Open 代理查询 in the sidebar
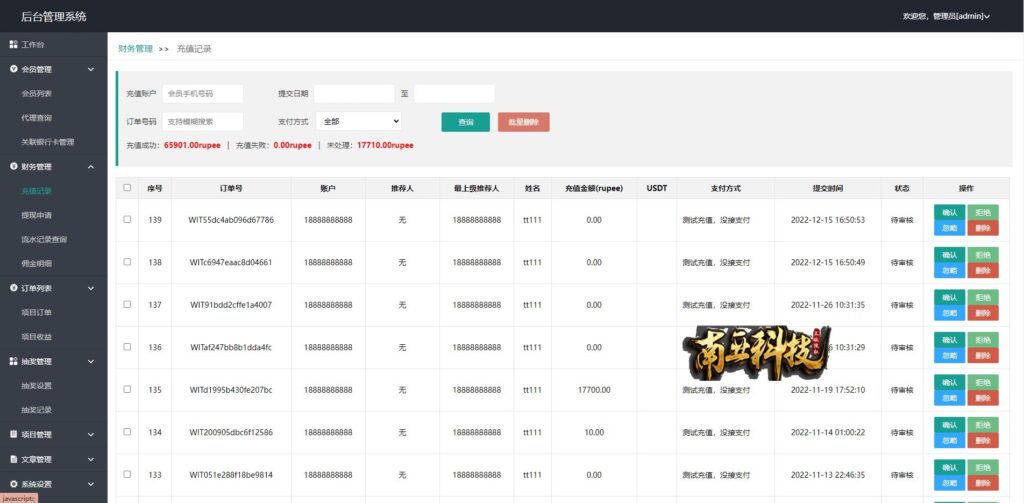The height and width of the screenshot is (503, 1024). (37, 118)
